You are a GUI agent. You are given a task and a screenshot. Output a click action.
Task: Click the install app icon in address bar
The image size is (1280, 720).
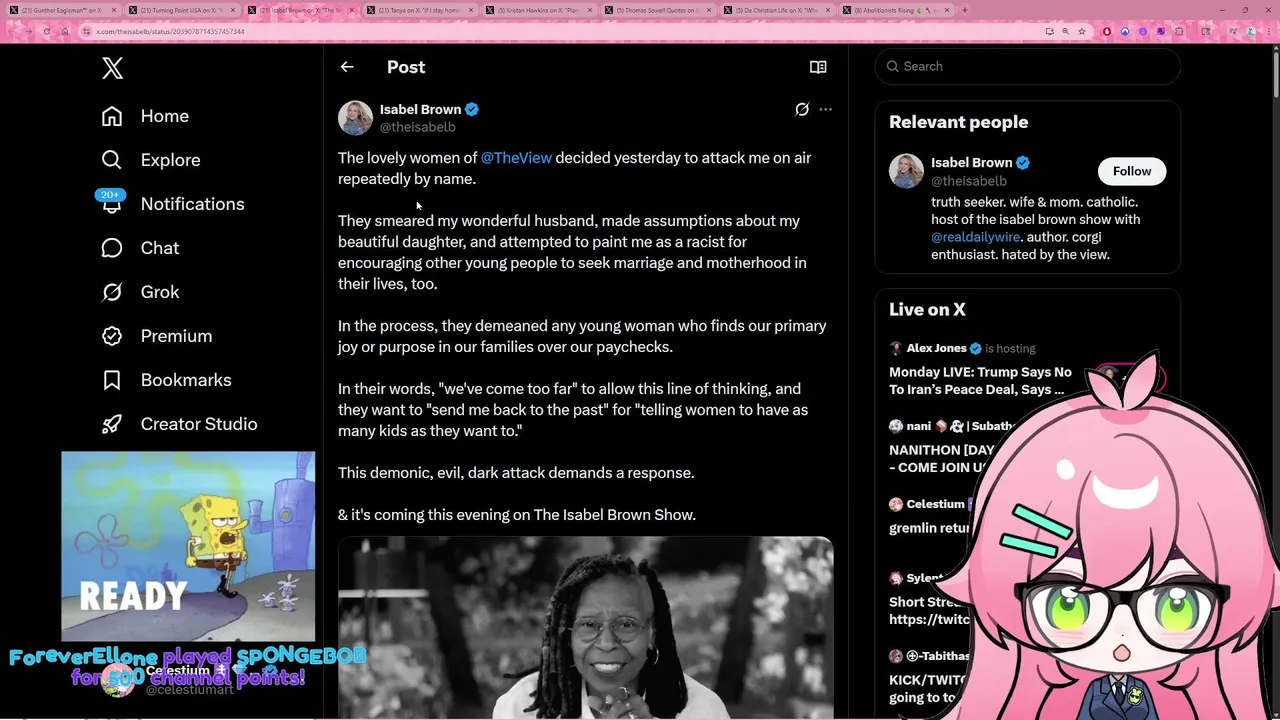click(1050, 31)
